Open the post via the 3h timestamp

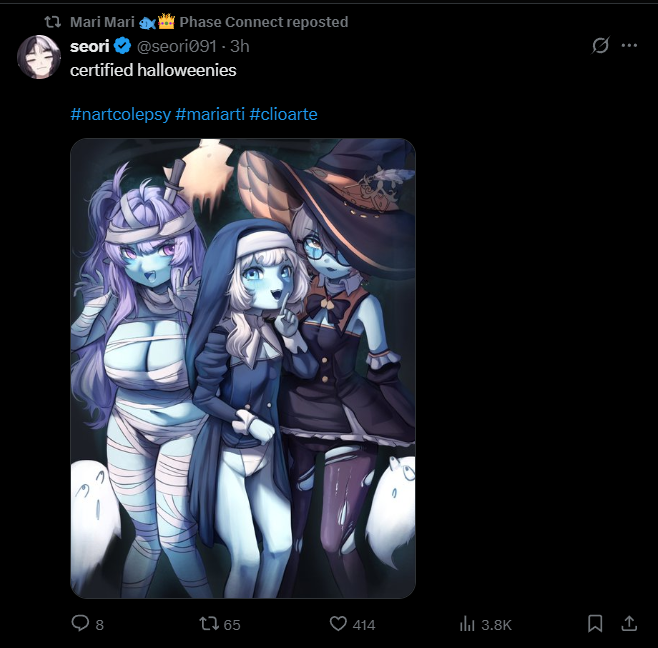pyautogui.click(x=240, y=46)
